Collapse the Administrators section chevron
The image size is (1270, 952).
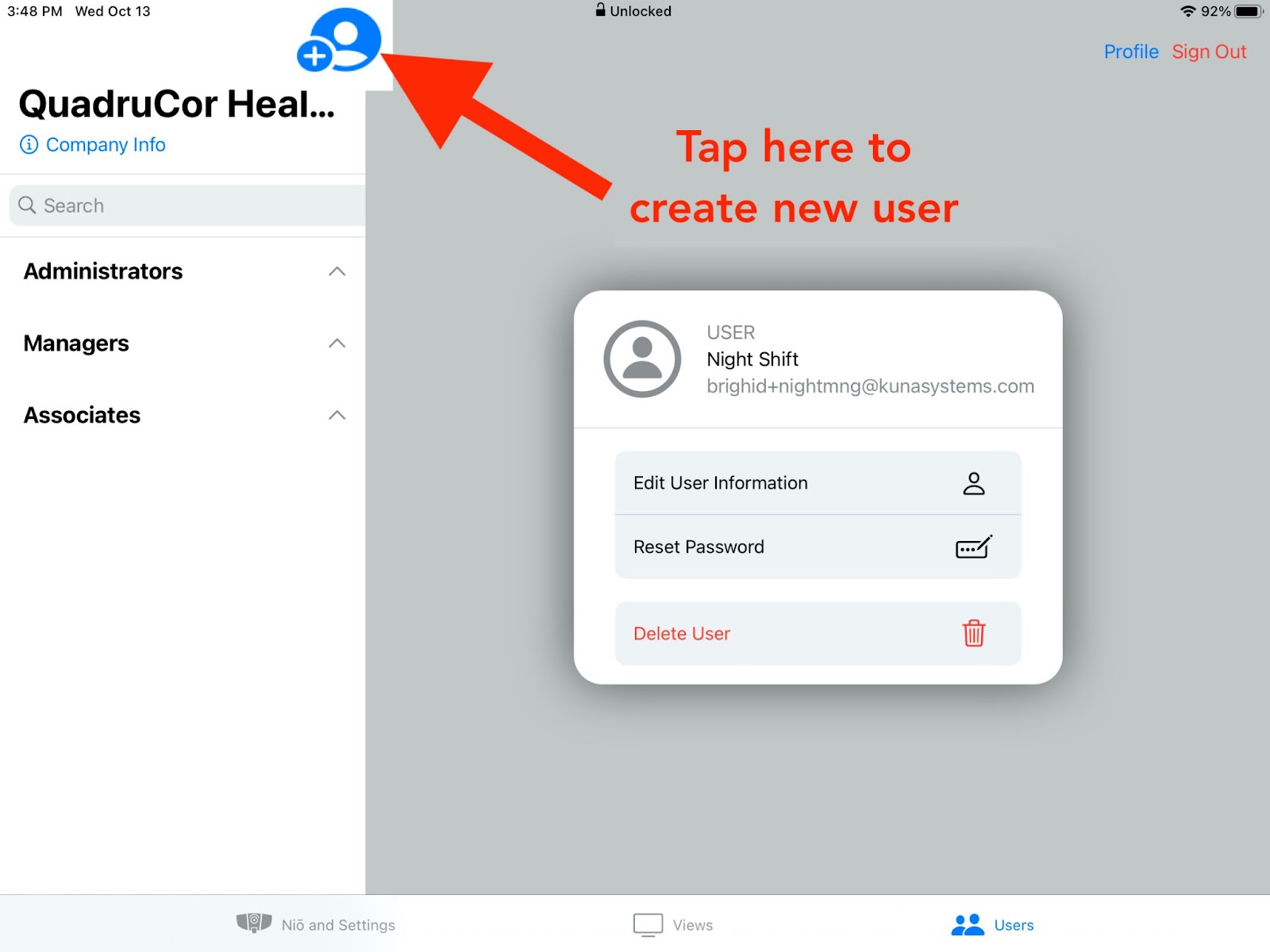click(x=337, y=271)
